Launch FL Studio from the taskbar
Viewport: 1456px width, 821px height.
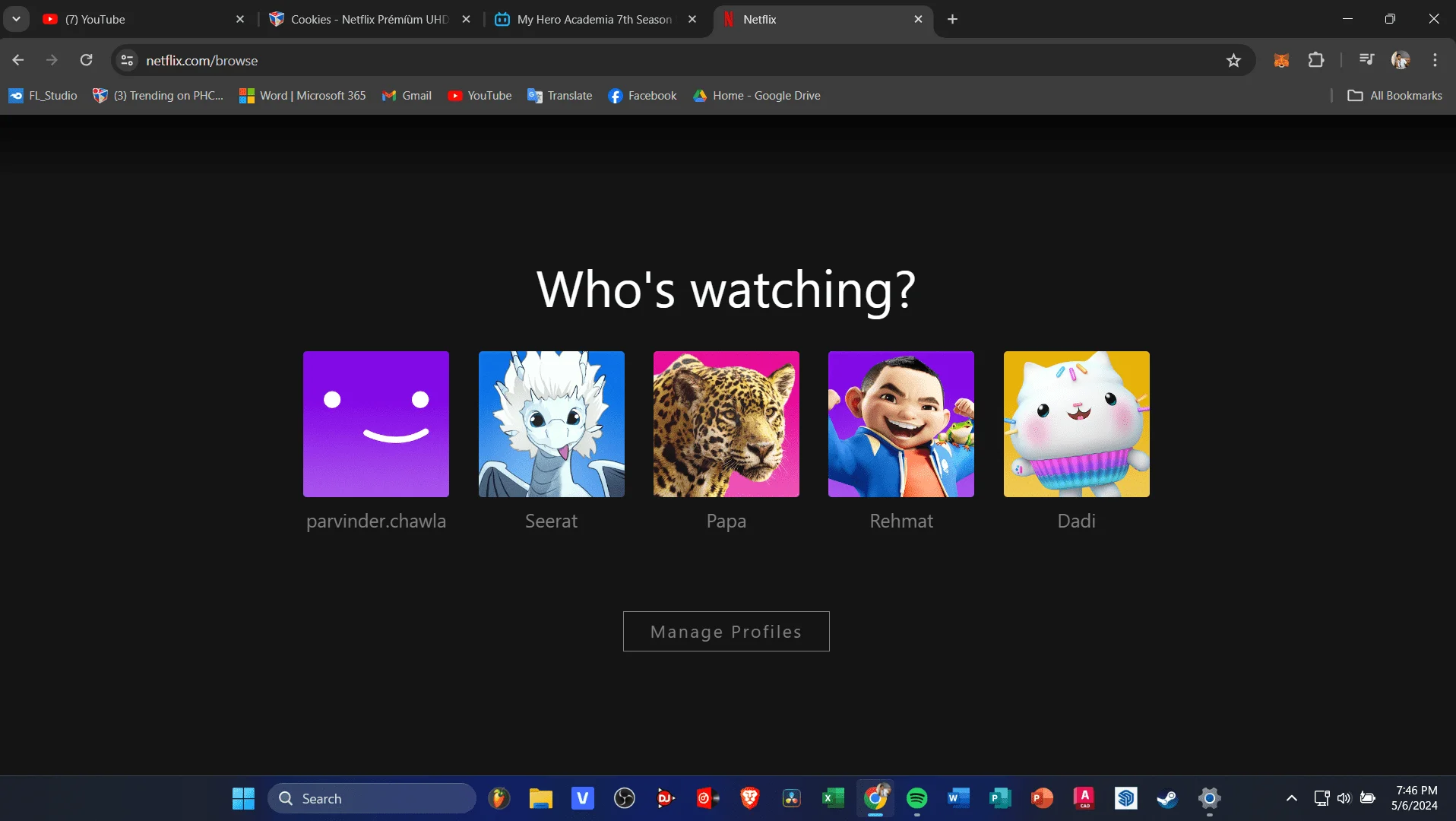point(499,798)
